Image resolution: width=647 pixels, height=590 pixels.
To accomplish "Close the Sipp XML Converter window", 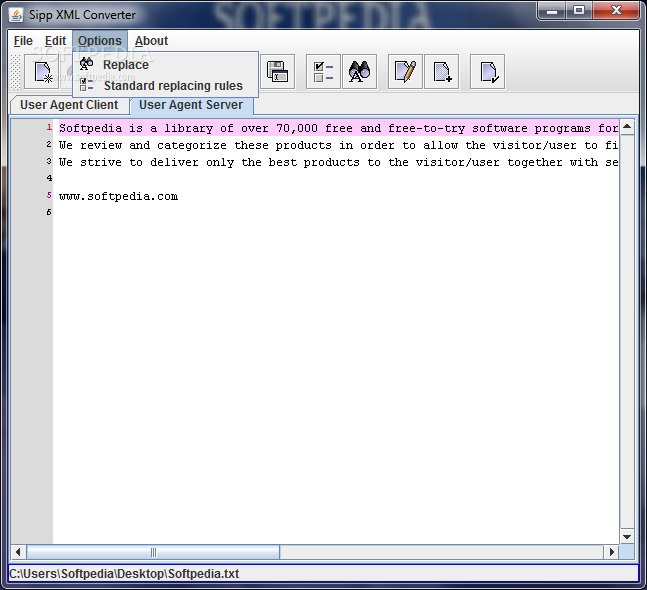I will pyautogui.click(x=616, y=11).
